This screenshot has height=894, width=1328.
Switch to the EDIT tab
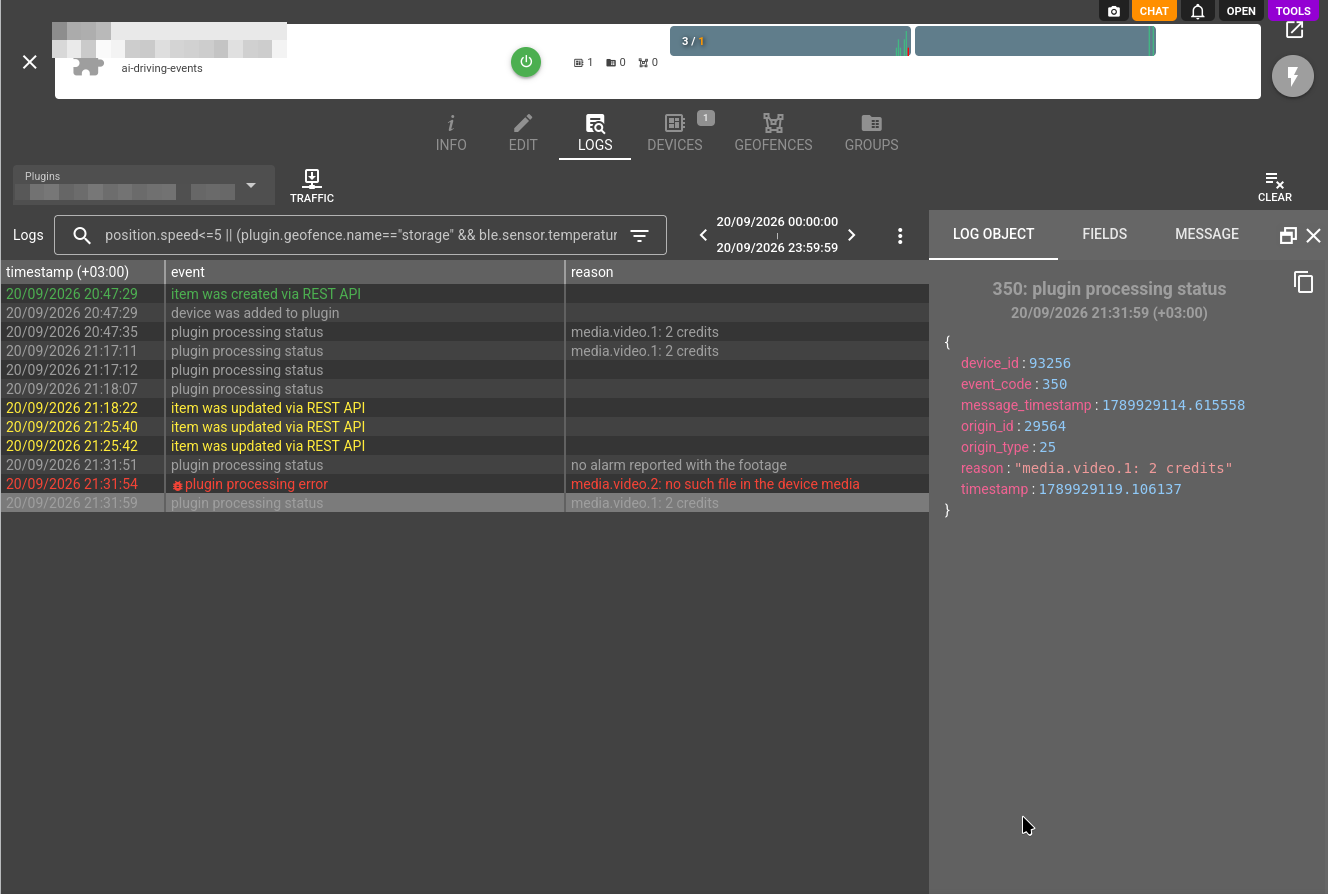point(523,133)
